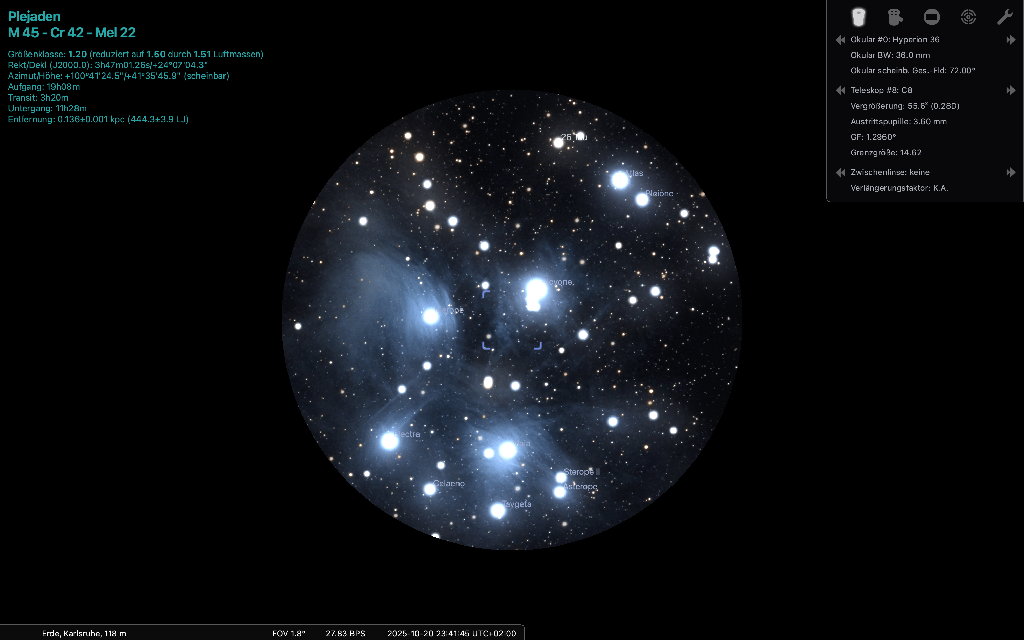Click the Plejaden object title
1024x640 pixels.
coord(34,16)
